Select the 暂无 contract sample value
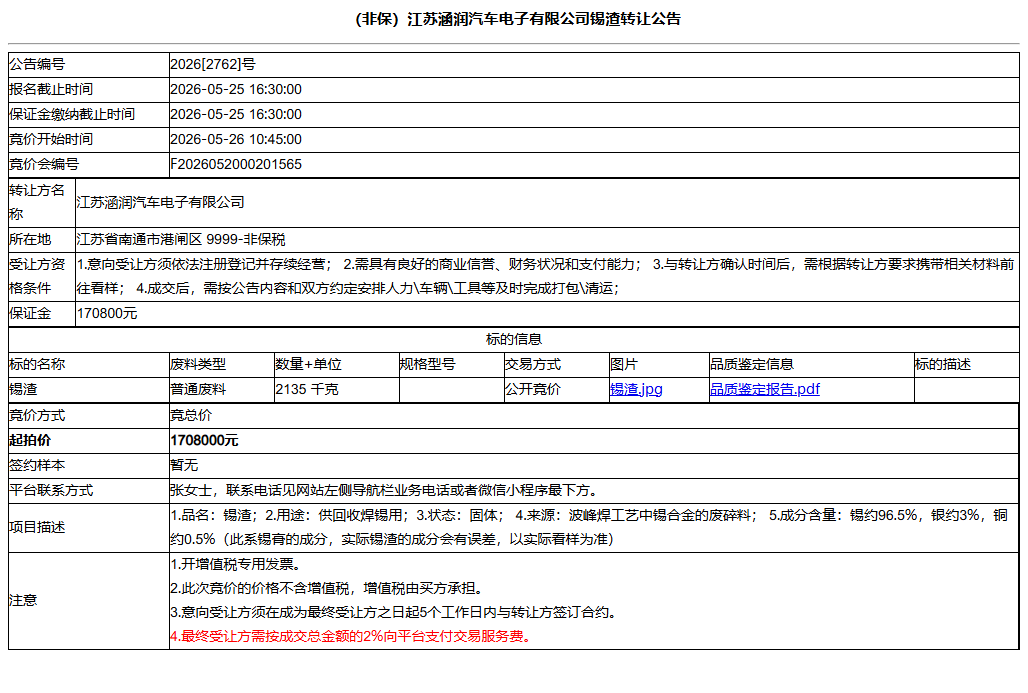The width and height of the screenshot is (1028, 693). [x=184, y=465]
